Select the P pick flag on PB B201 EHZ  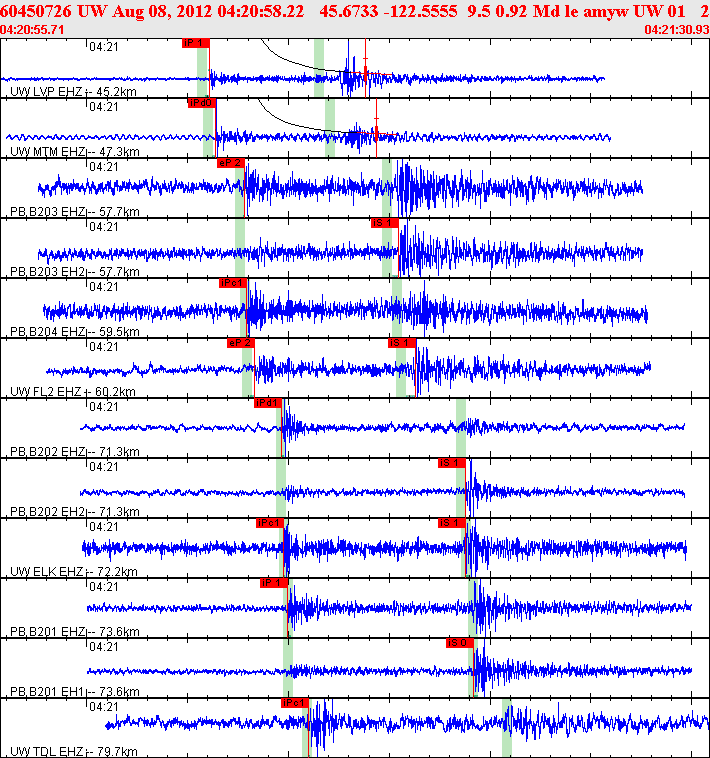[x=274, y=583]
